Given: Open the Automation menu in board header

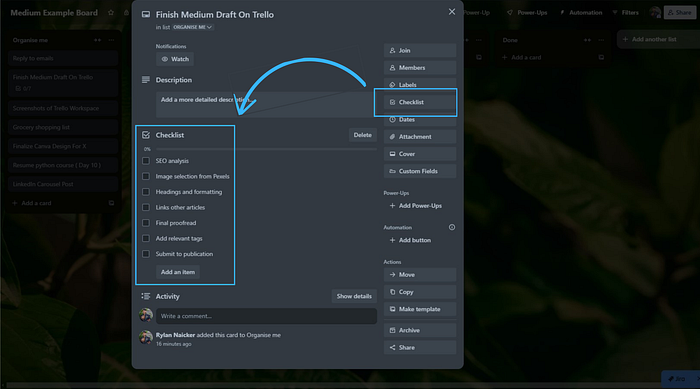Looking at the screenshot, I should pos(581,13).
